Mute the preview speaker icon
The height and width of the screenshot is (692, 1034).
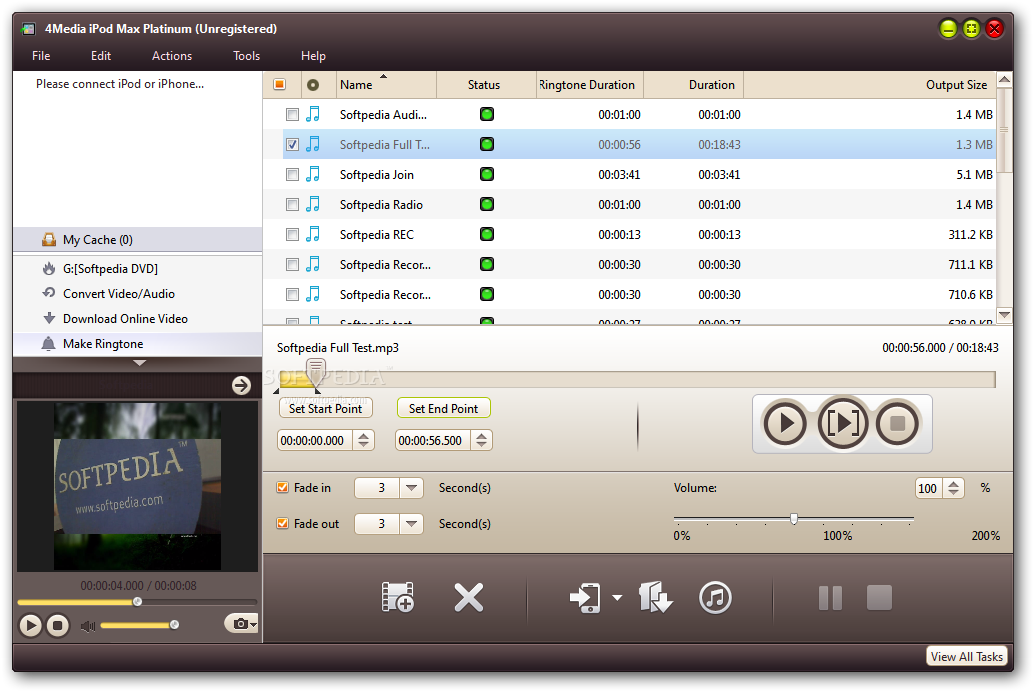click(88, 625)
